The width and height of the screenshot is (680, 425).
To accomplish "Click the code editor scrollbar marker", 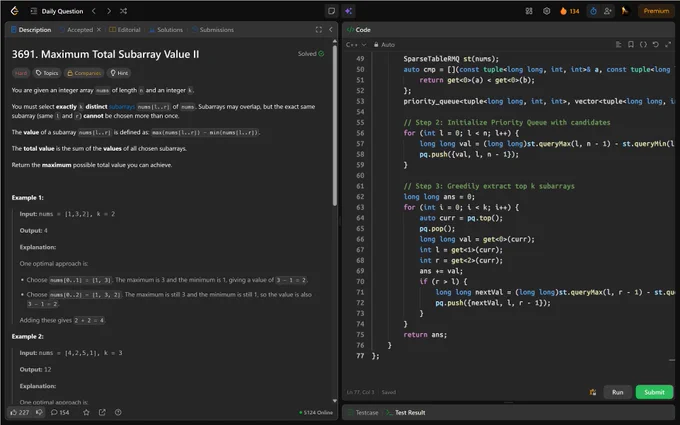I will coord(672,360).
